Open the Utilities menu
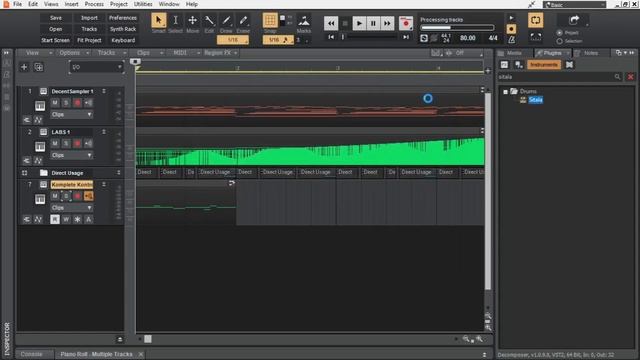This screenshot has width=640, height=360. 143,4
